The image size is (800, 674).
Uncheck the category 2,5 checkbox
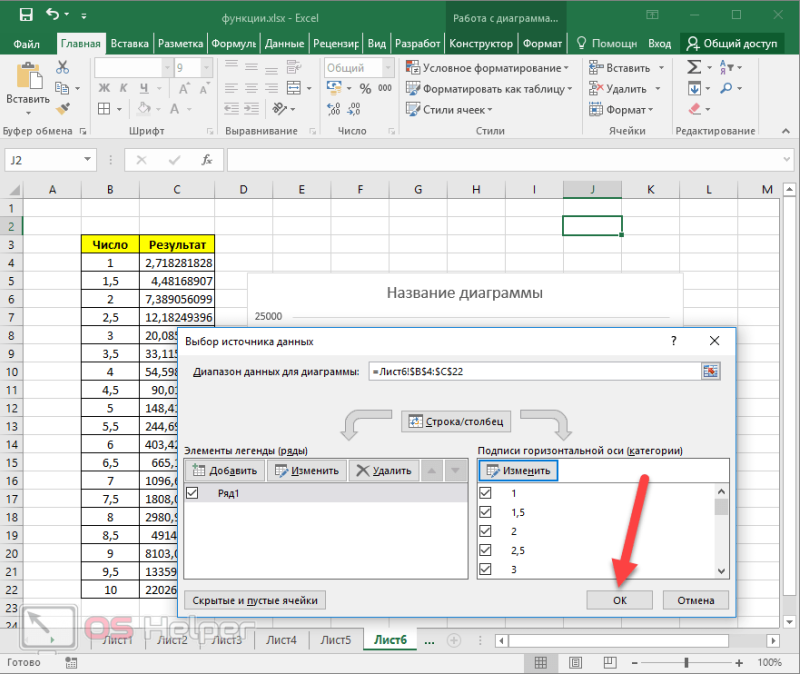pyautogui.click(x=485, y=550)
